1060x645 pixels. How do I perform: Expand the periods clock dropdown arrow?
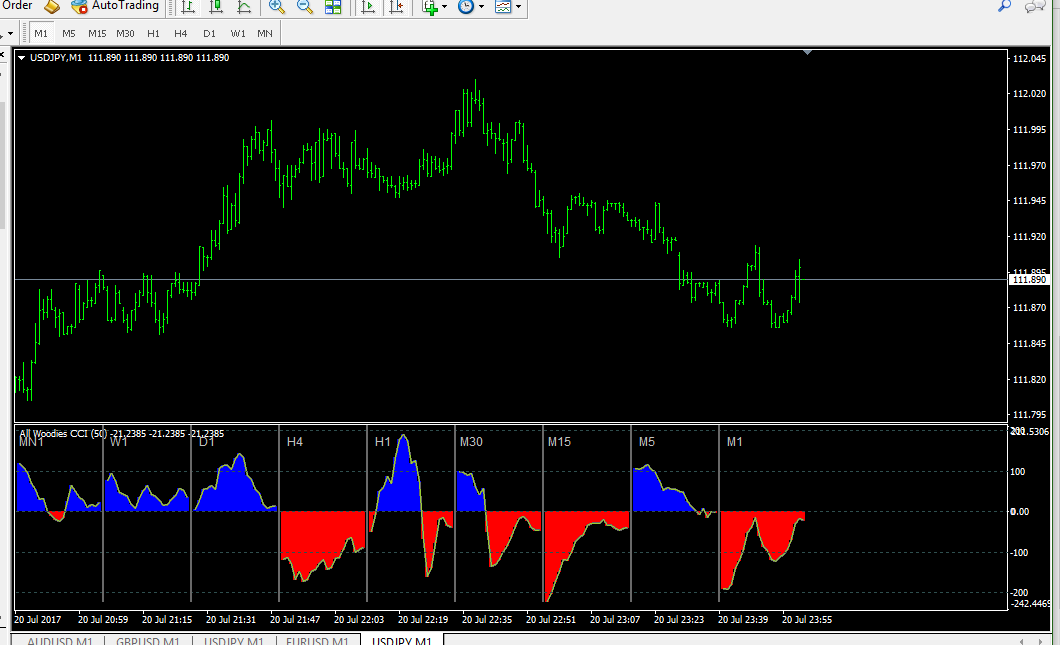tap(481, 7)
